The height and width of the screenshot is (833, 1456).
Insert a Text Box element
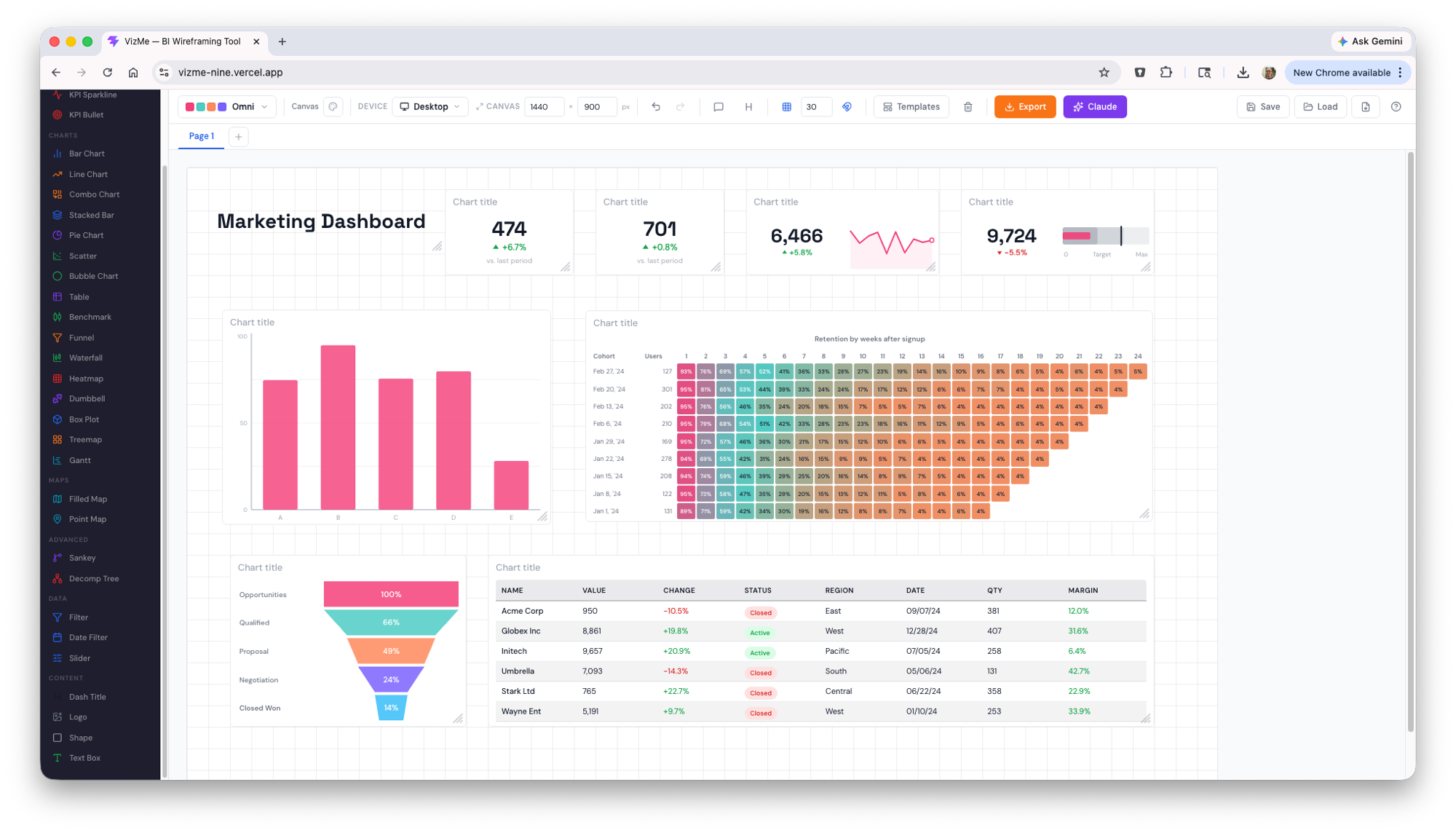tap(84, 758)
